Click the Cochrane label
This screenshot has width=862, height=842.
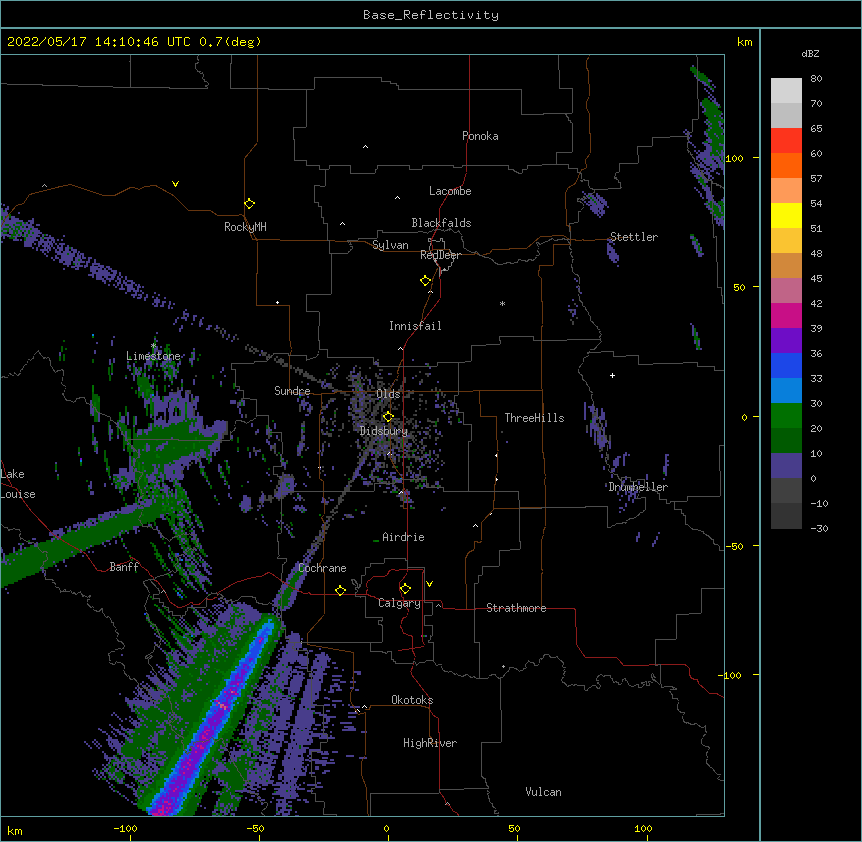click(322, 568)
